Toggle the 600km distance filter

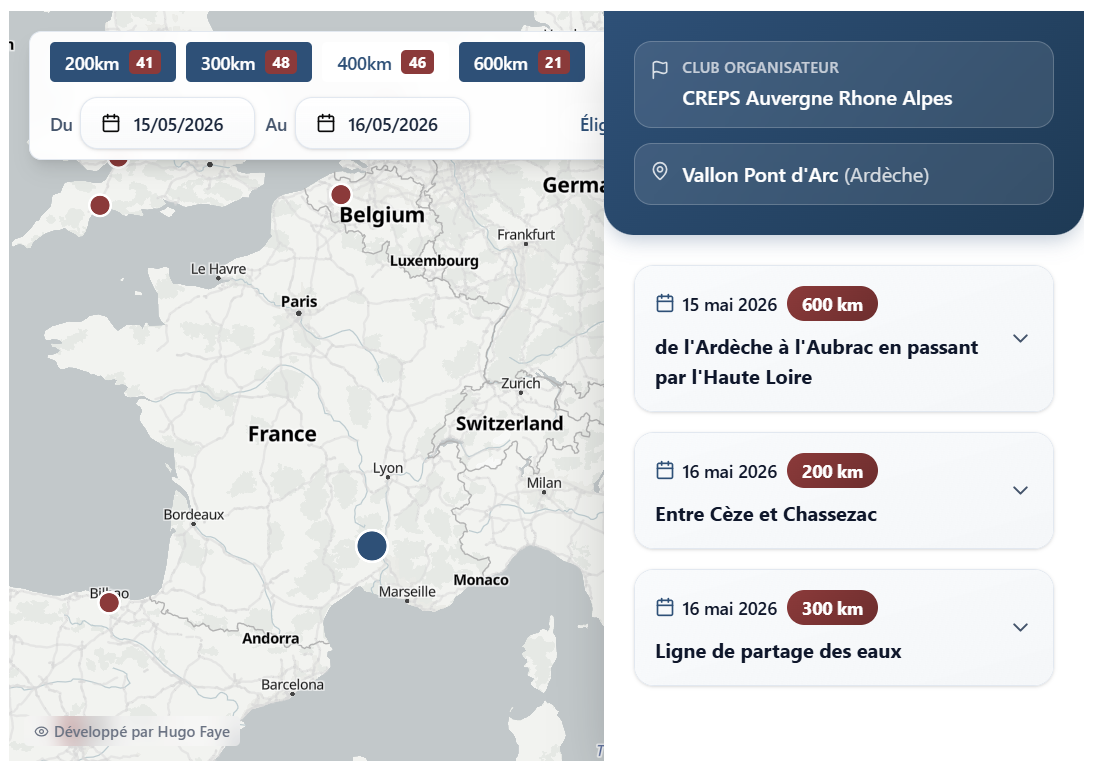(x=521, y=63)
